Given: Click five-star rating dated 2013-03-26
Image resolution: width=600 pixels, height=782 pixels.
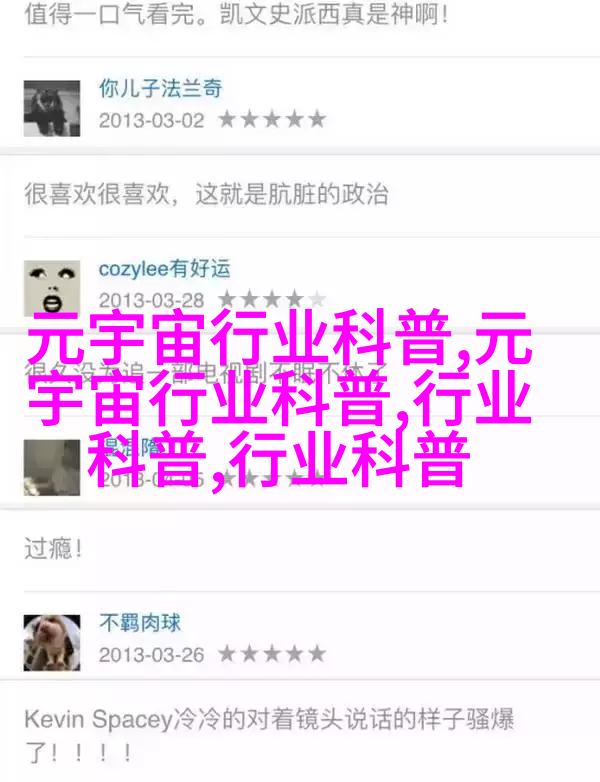Looking at the screenshot, I should click(x=272, y=654).
